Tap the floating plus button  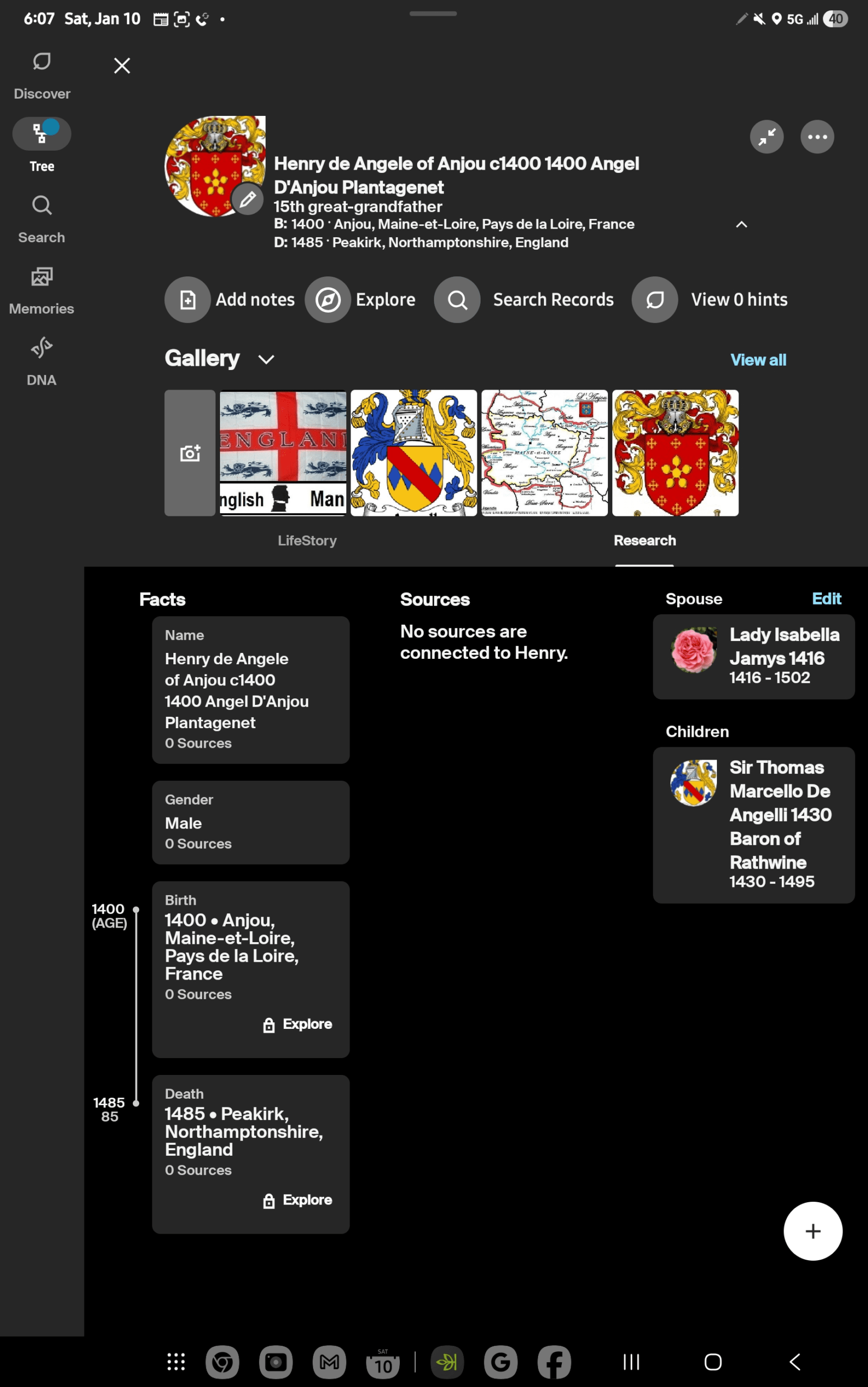(813, 1230)
